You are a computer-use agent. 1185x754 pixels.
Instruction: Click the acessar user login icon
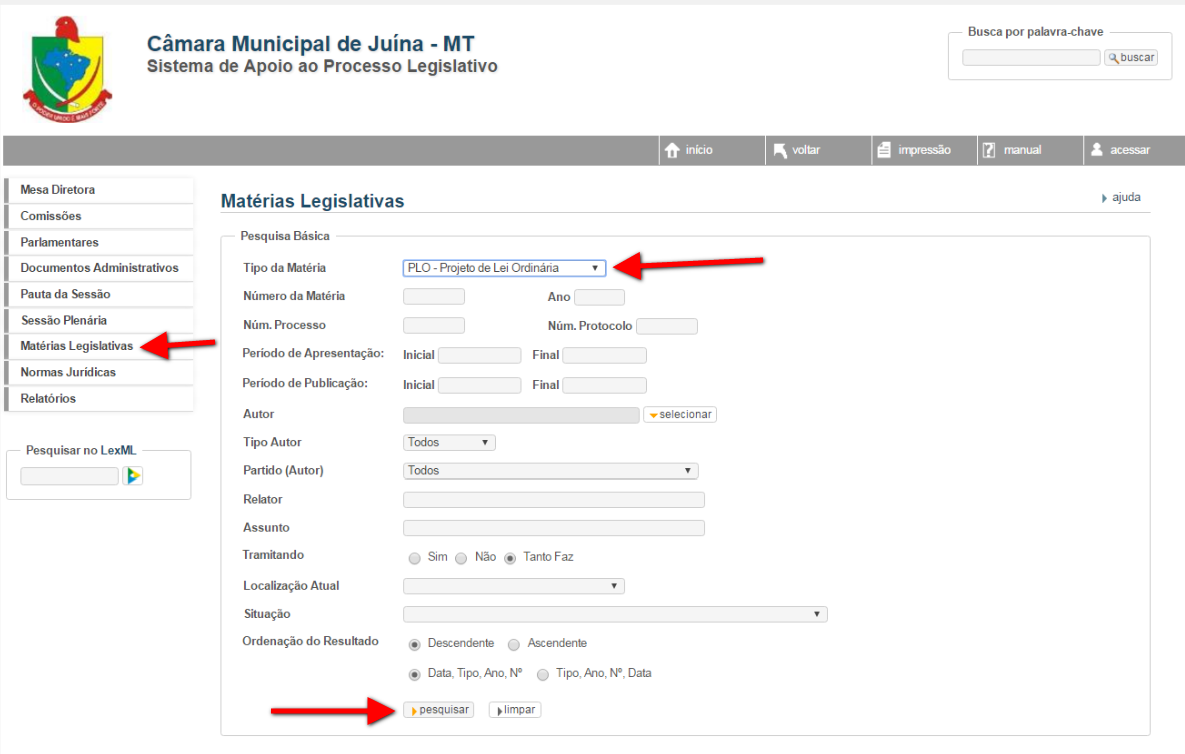point(1096,150)
